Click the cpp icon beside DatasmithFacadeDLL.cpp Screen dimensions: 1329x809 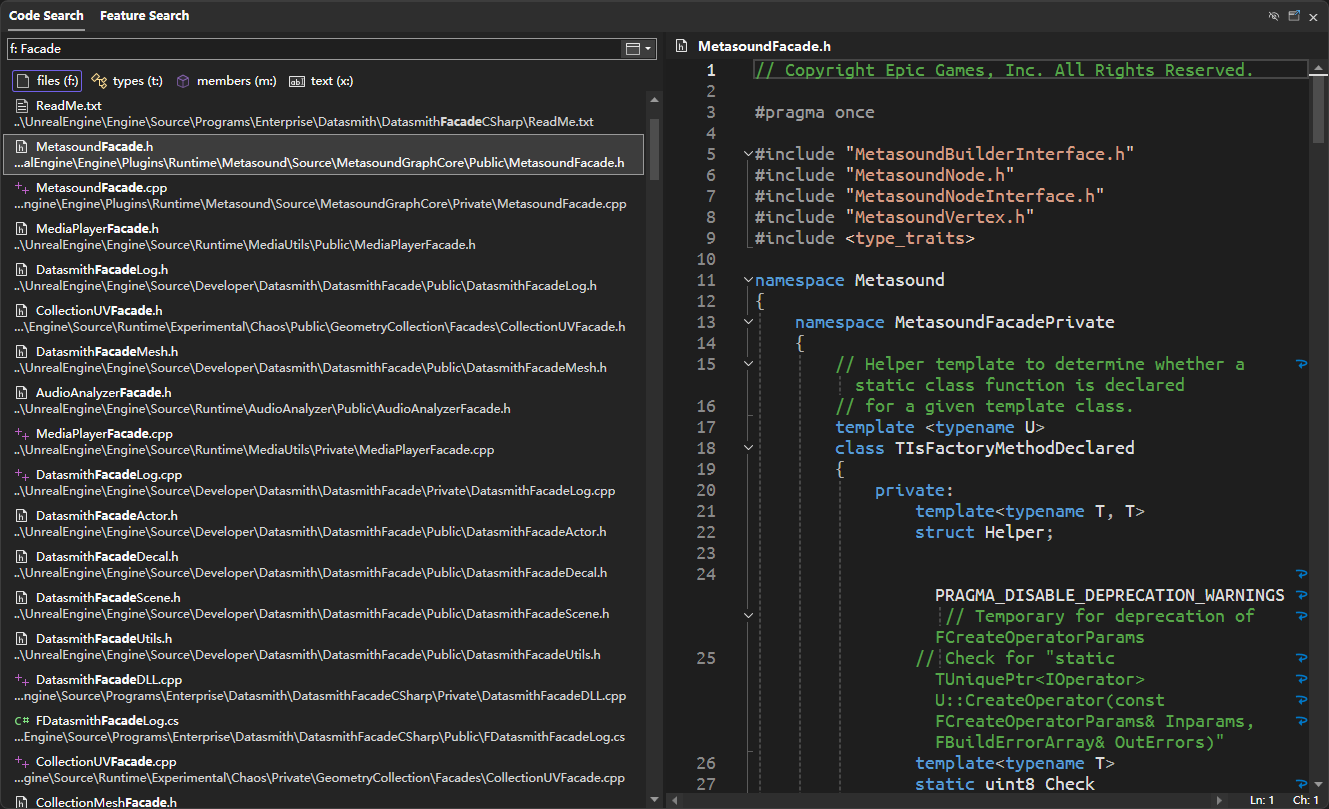[x=21, y=679]
